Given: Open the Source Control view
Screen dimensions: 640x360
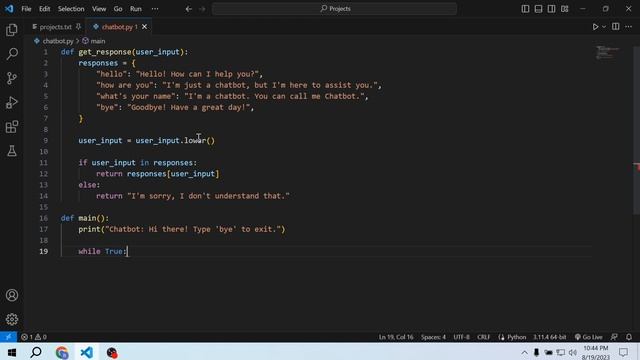Looking at the screenshot, I should [12, 78].
